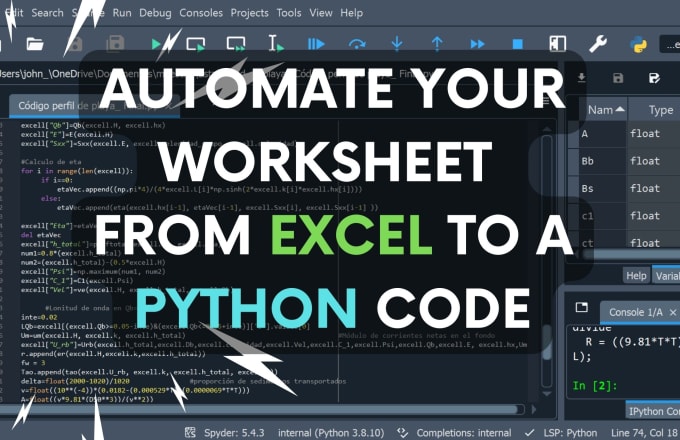Stop debugging with blue square icon
The width and height of the screenshot is (680, 440).
(x=517, y=44)
